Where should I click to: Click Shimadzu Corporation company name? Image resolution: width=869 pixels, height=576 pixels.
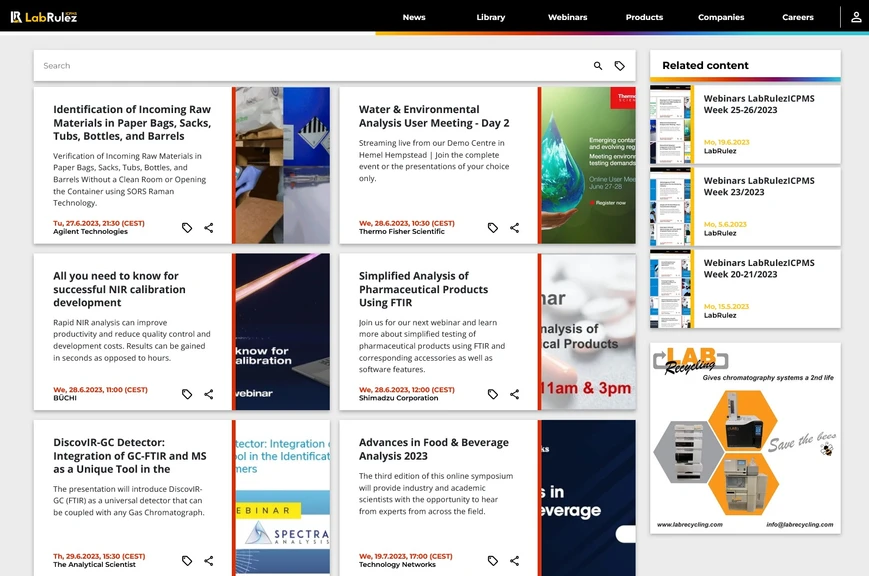pos(398,398)
